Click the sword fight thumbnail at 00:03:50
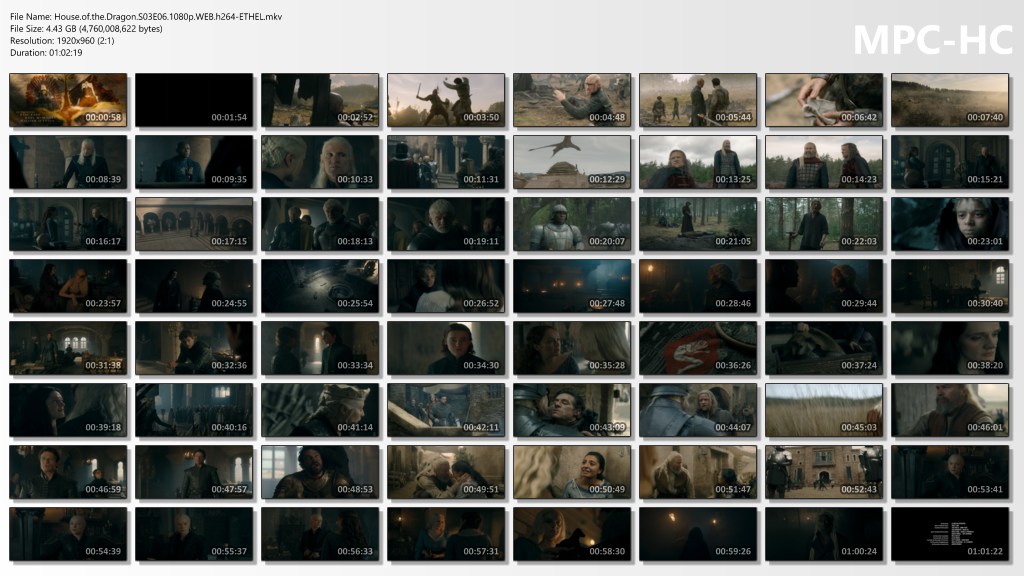The image size is (1024, 576). tap(446, 100)
